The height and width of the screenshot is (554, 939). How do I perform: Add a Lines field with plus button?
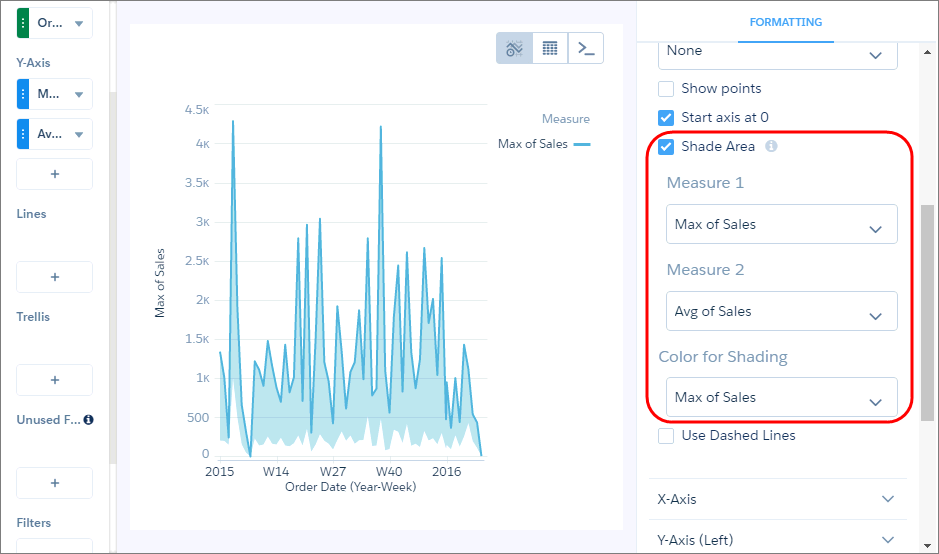pyautogui.click(x=54, y=277)
